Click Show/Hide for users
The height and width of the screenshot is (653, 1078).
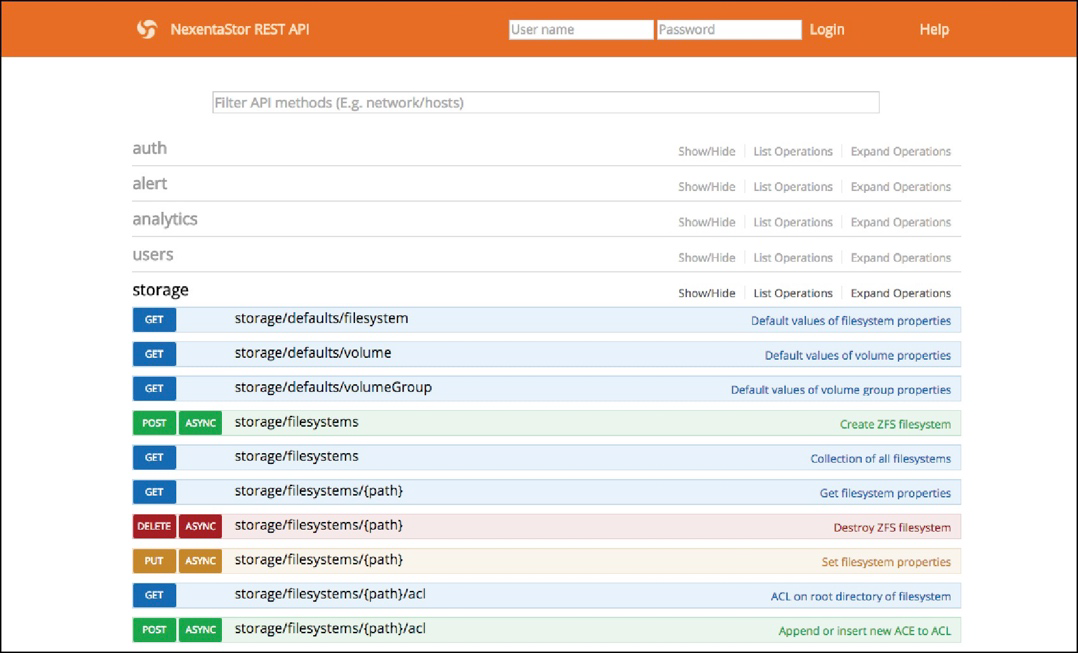(x=707, y=258)
